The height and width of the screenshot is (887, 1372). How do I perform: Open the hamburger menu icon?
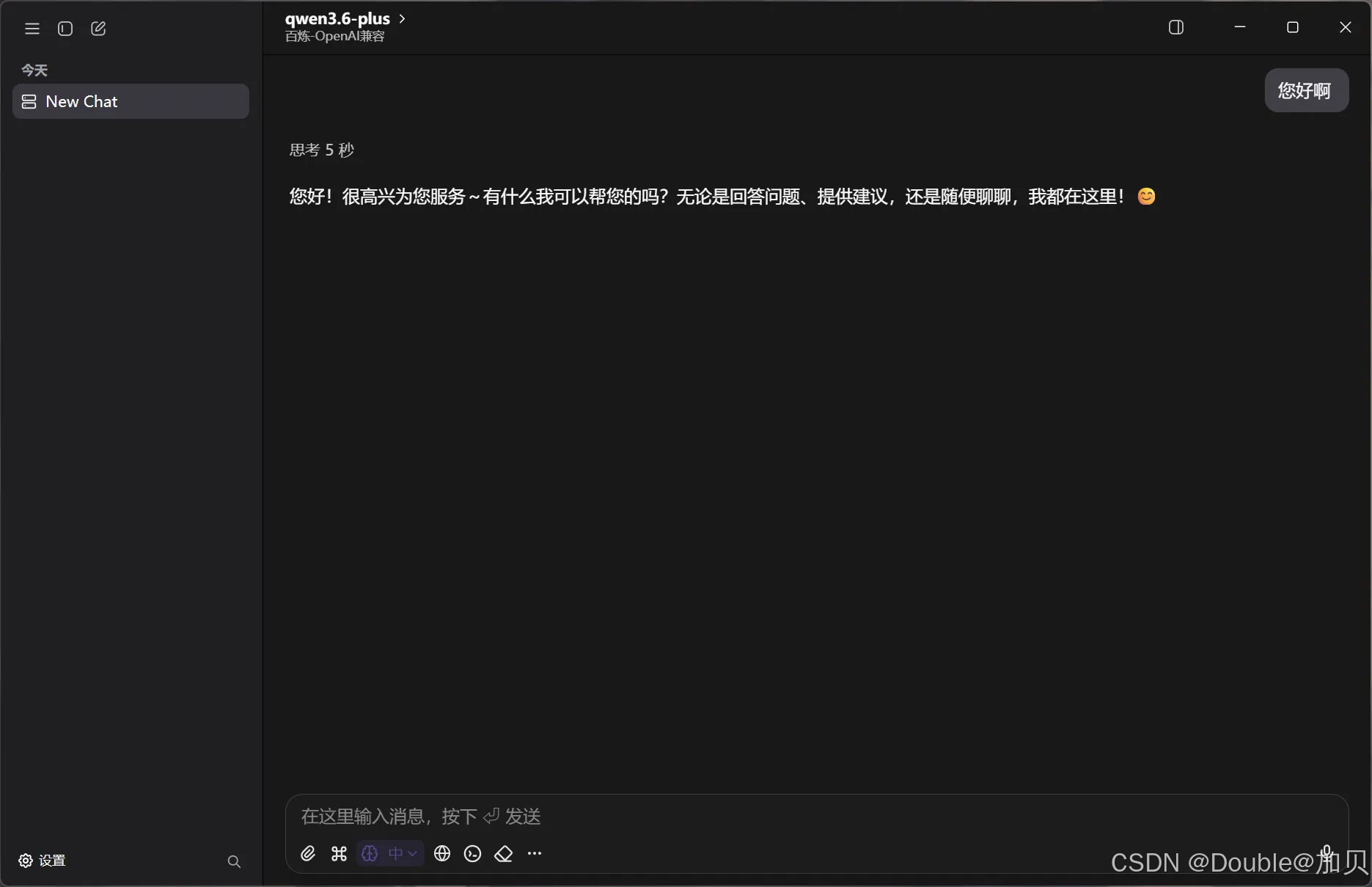coord(32,29)
